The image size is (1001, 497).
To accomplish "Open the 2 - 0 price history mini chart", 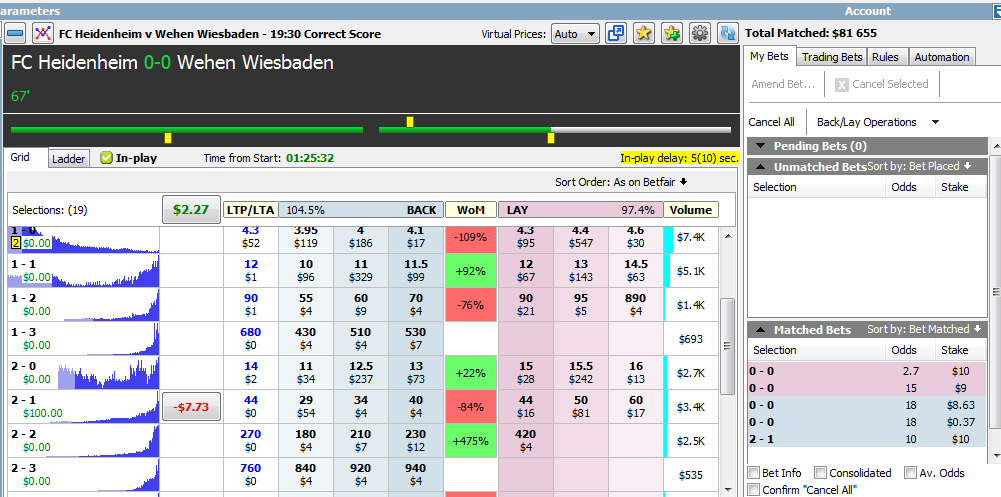I will [83, 373].
